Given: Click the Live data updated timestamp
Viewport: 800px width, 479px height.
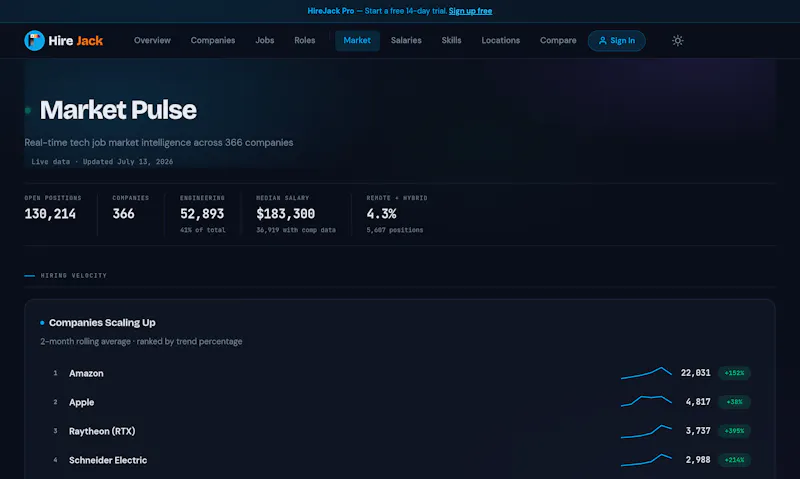Looking at the screenshot, I should (102, 162).
